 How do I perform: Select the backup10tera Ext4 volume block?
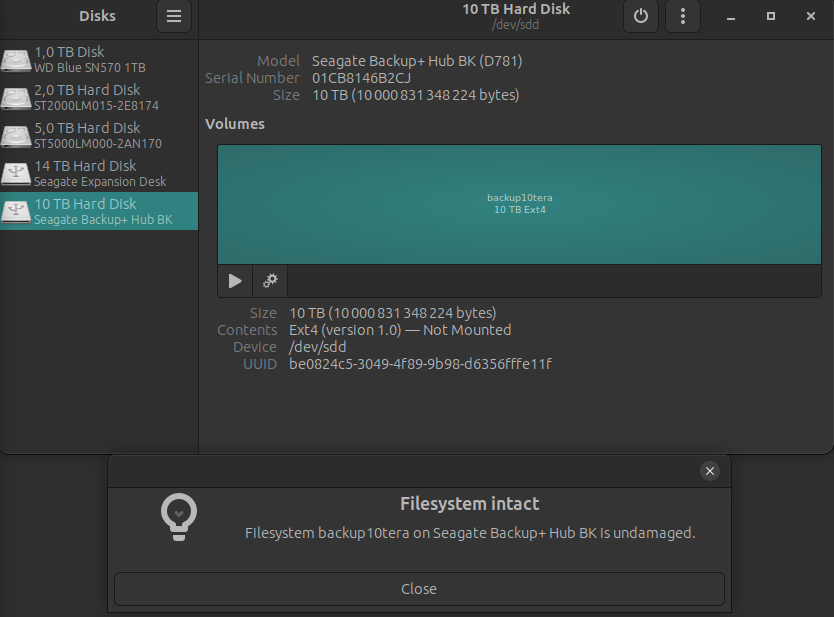point(519,204)
